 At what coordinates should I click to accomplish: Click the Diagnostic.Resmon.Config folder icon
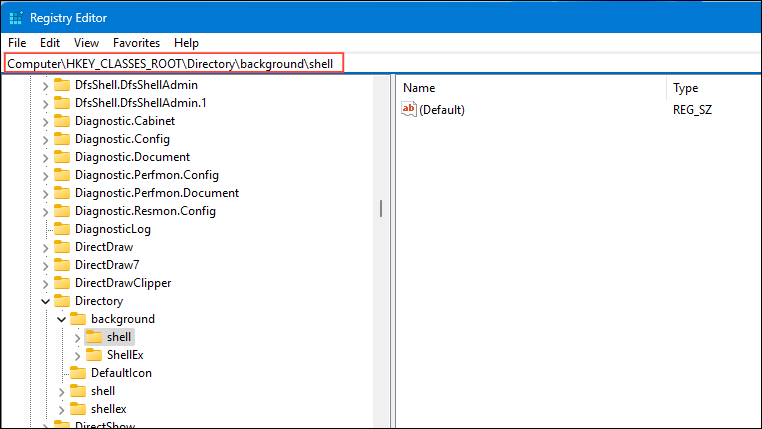62,210
